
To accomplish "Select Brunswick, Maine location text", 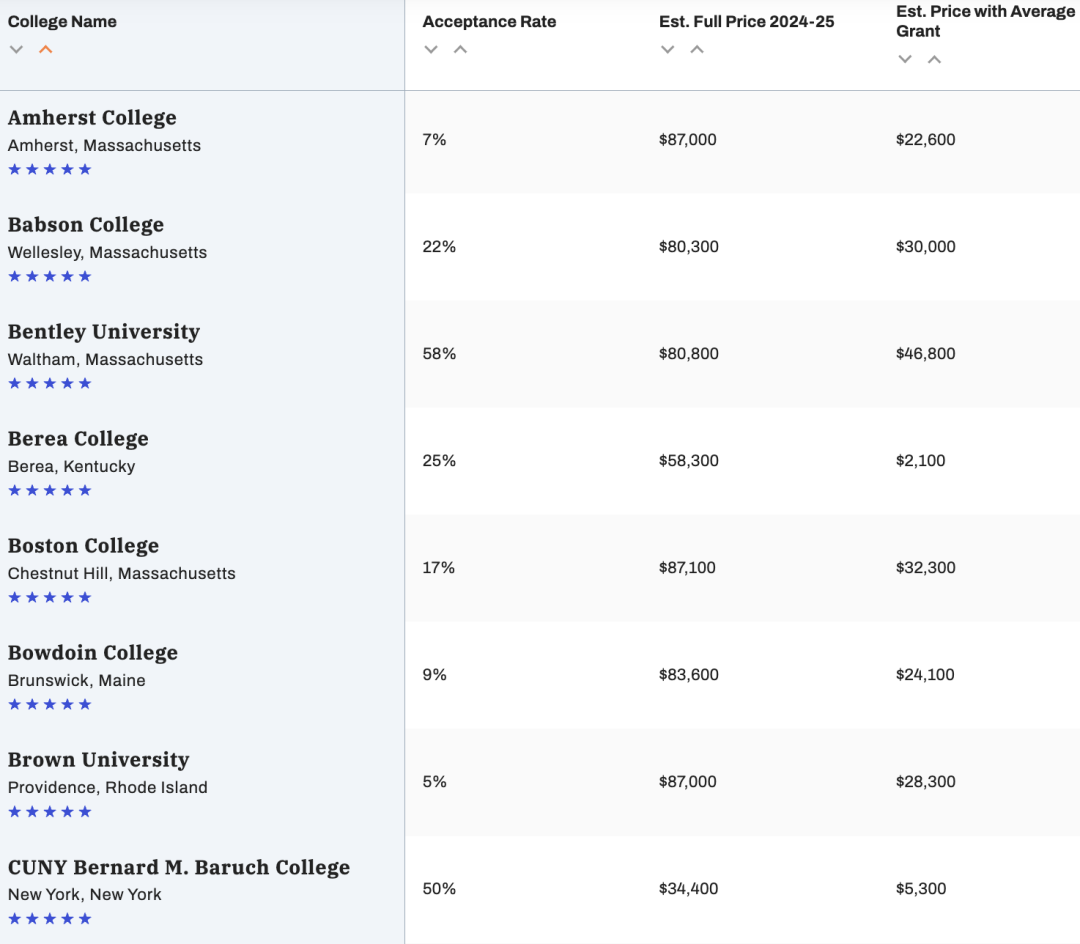I will click(76, 680).
